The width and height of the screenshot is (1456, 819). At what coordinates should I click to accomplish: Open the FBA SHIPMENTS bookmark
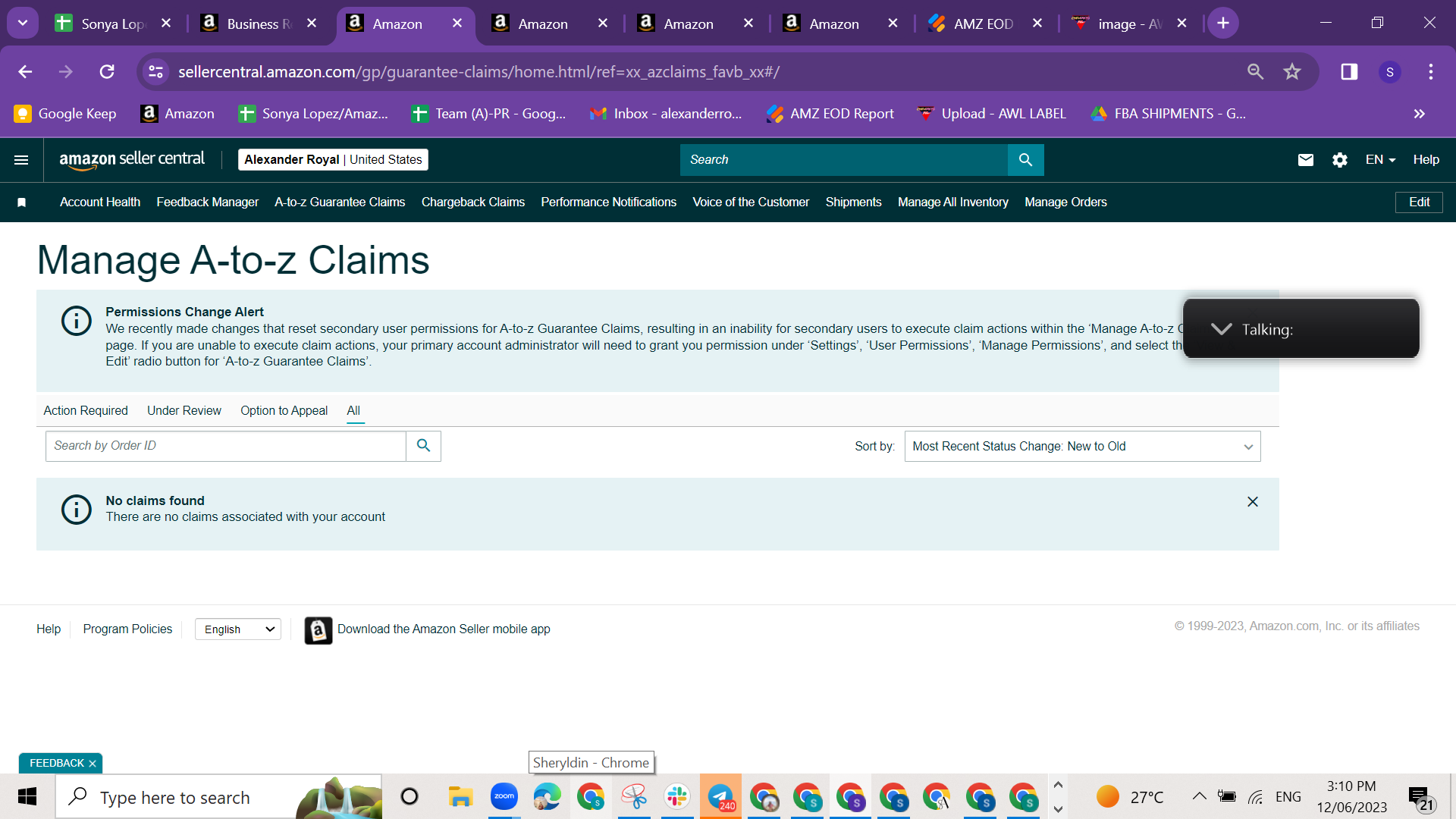click(x=1168, y=114)
